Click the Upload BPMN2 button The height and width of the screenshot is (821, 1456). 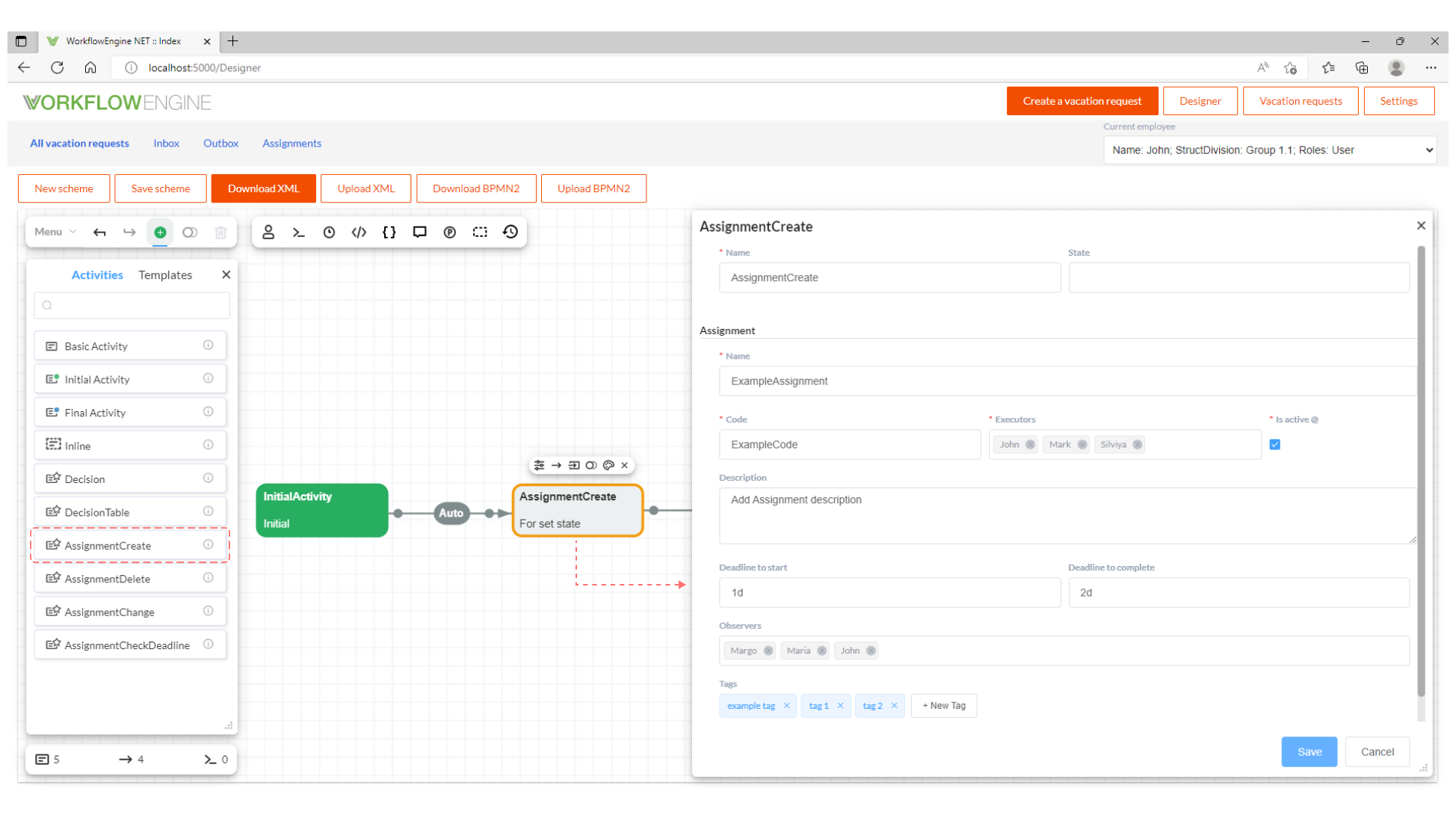tap(593, 188)
